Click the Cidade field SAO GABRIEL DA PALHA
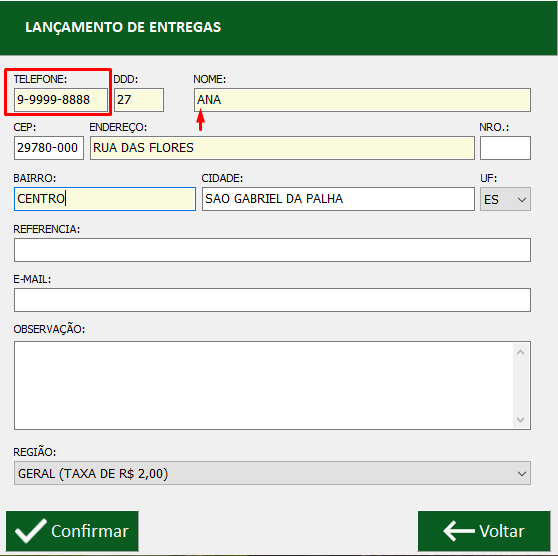 (338, 199)
